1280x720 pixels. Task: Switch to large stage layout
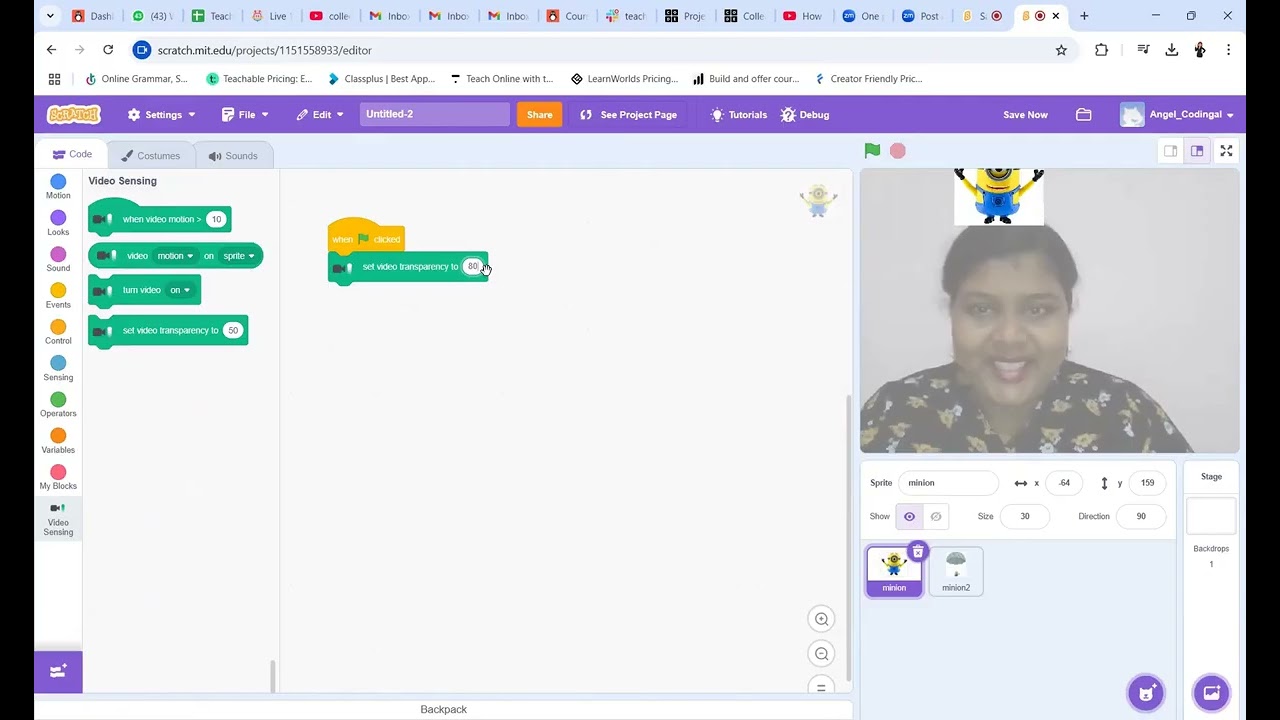tap(1197, 151)
